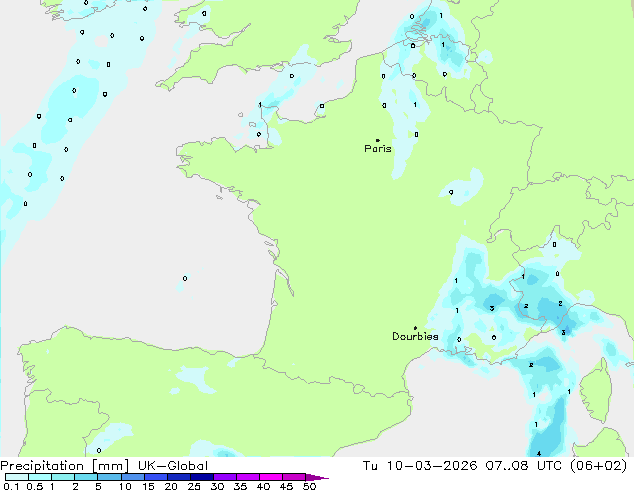Screen dimensions: 634x490
Task: Click the Paris city label
Action: tap(378, 148)
